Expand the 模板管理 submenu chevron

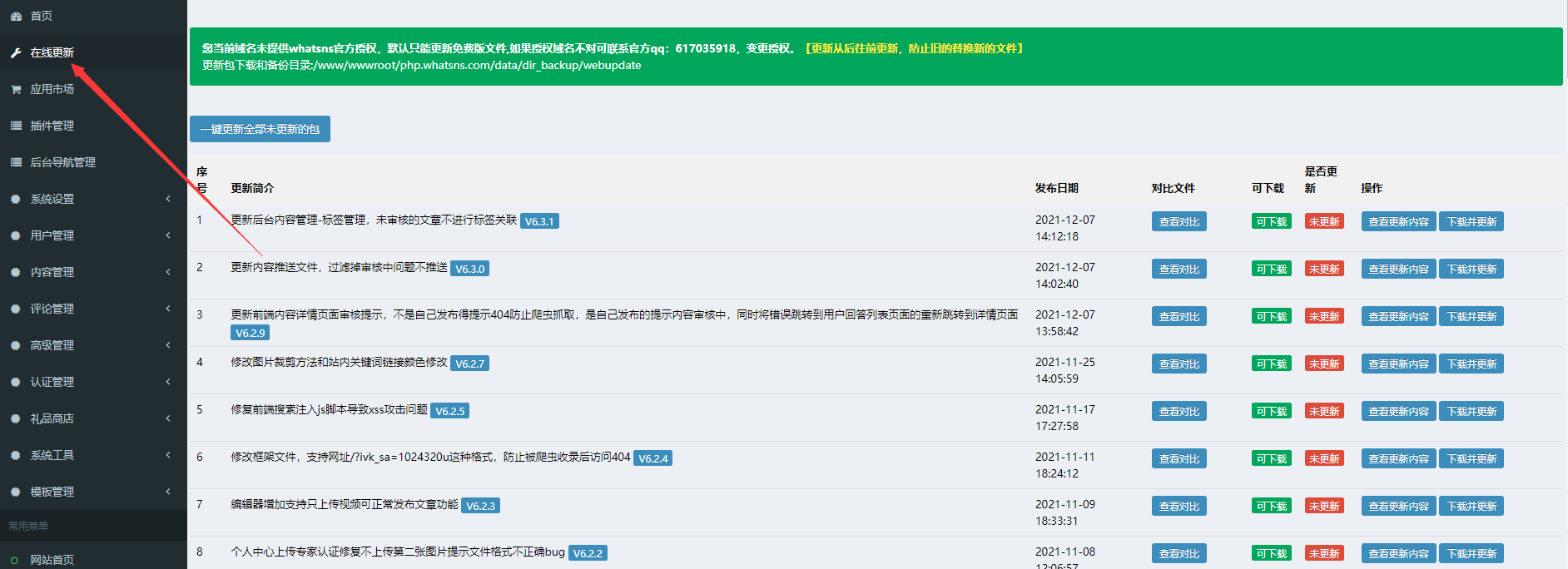point(168,492)
